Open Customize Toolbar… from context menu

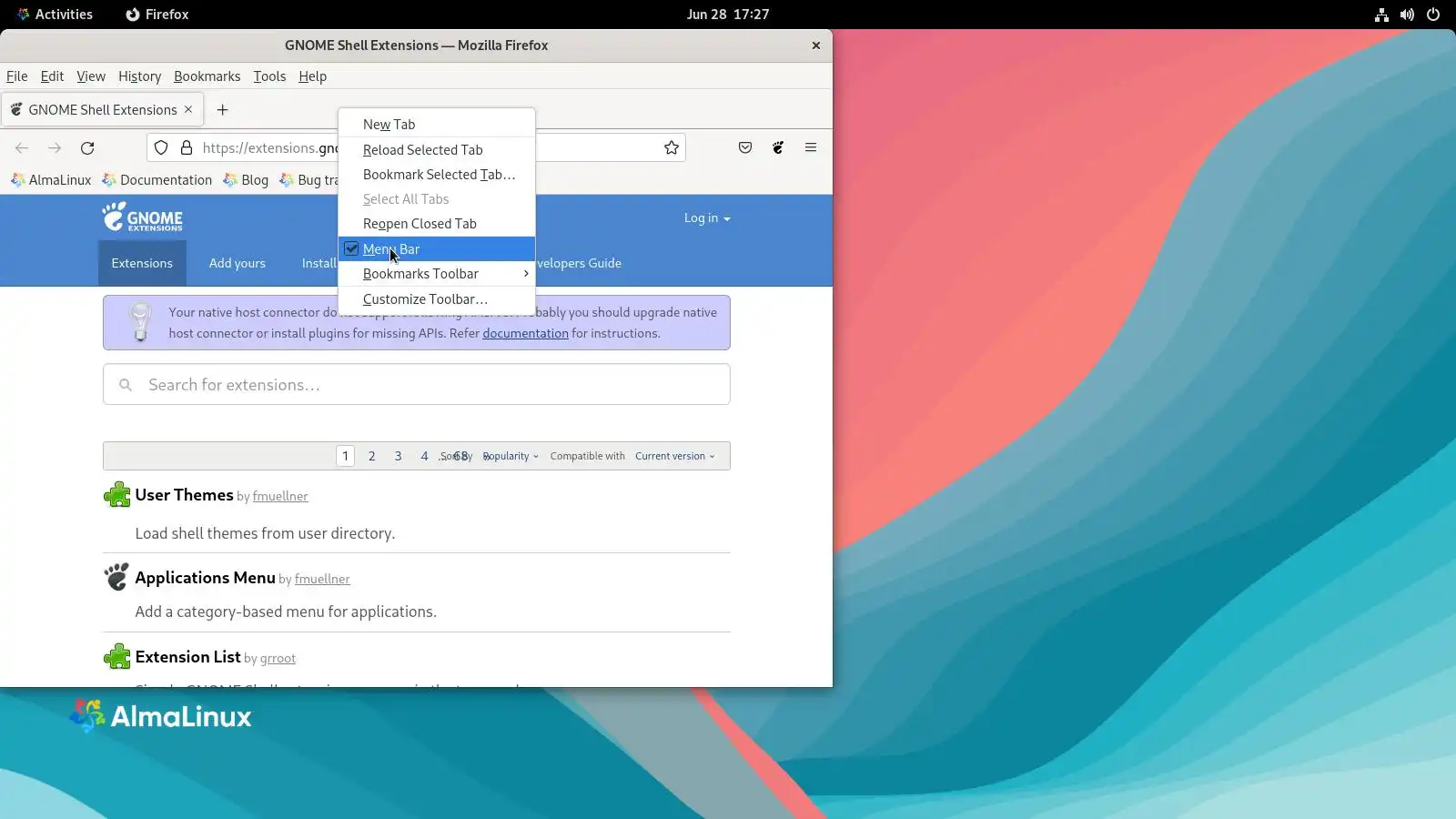[x=437, y=299]
